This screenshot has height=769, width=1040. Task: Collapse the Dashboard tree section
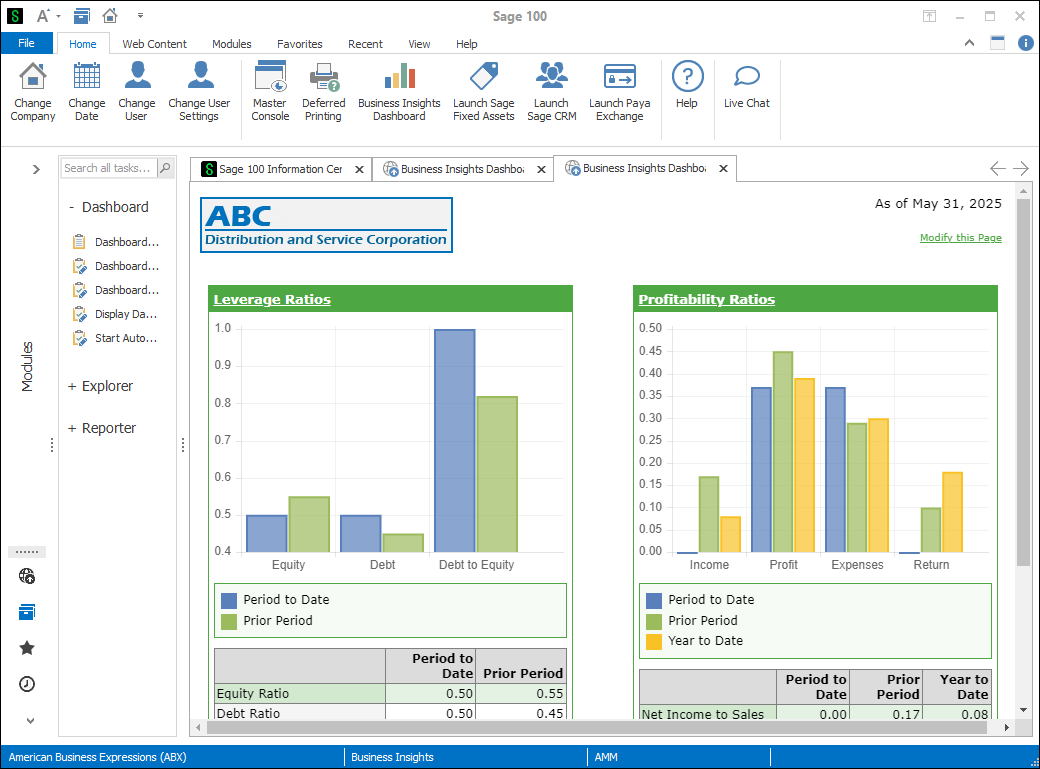point(72,207)
